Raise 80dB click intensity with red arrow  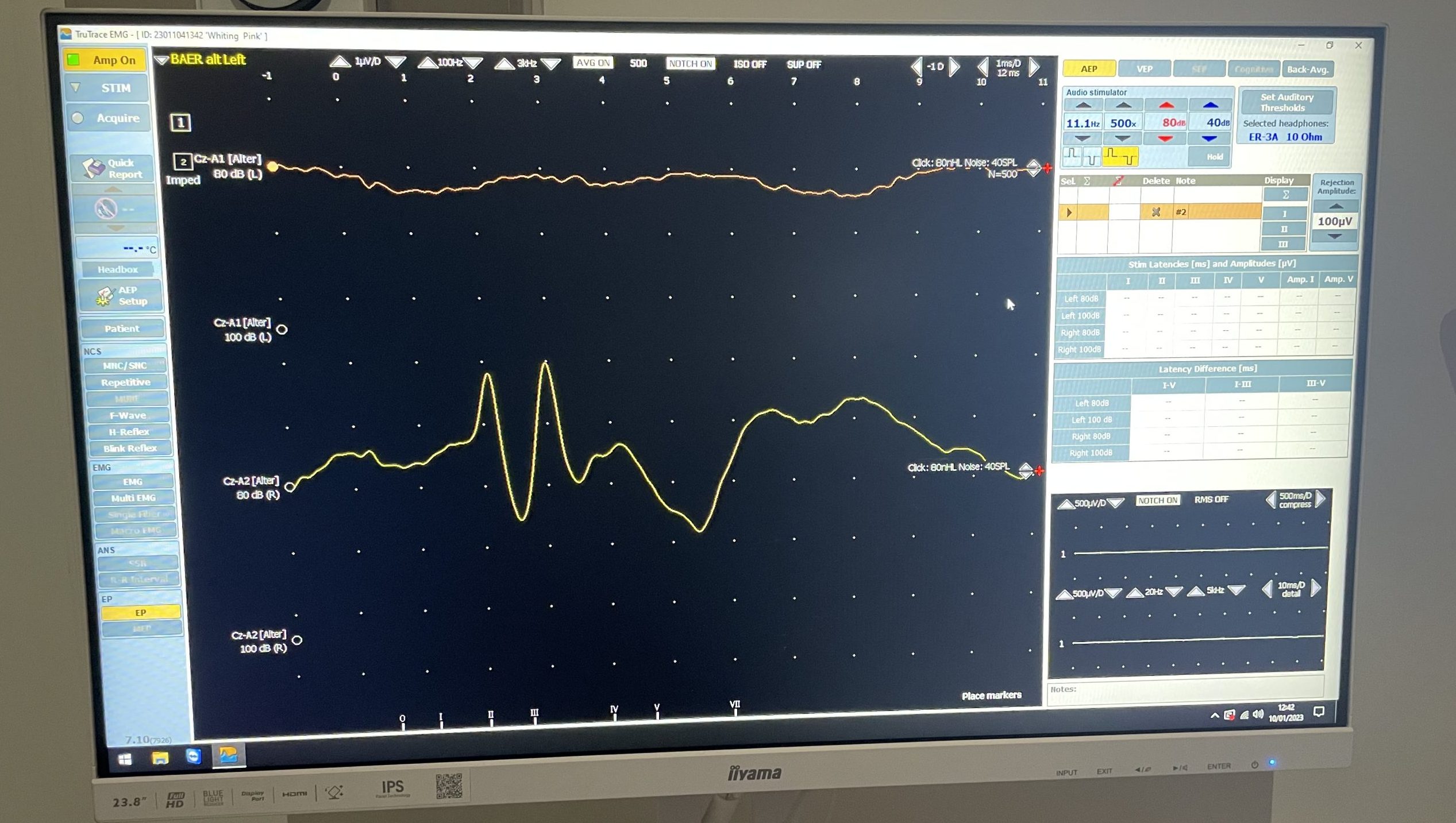pos(1166,106)
